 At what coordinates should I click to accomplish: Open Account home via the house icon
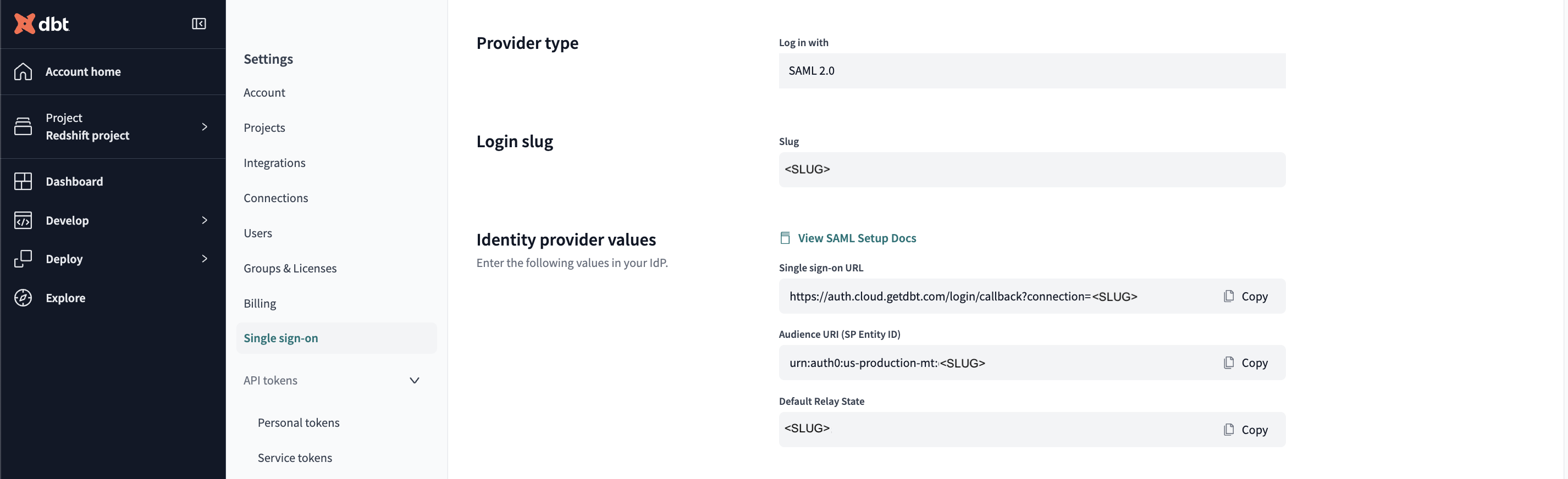tap(23, 72)
